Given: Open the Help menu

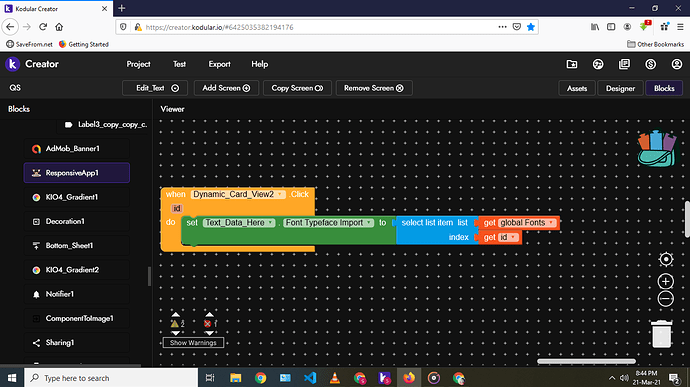Looking at the screenshot, I should (260, 64).
